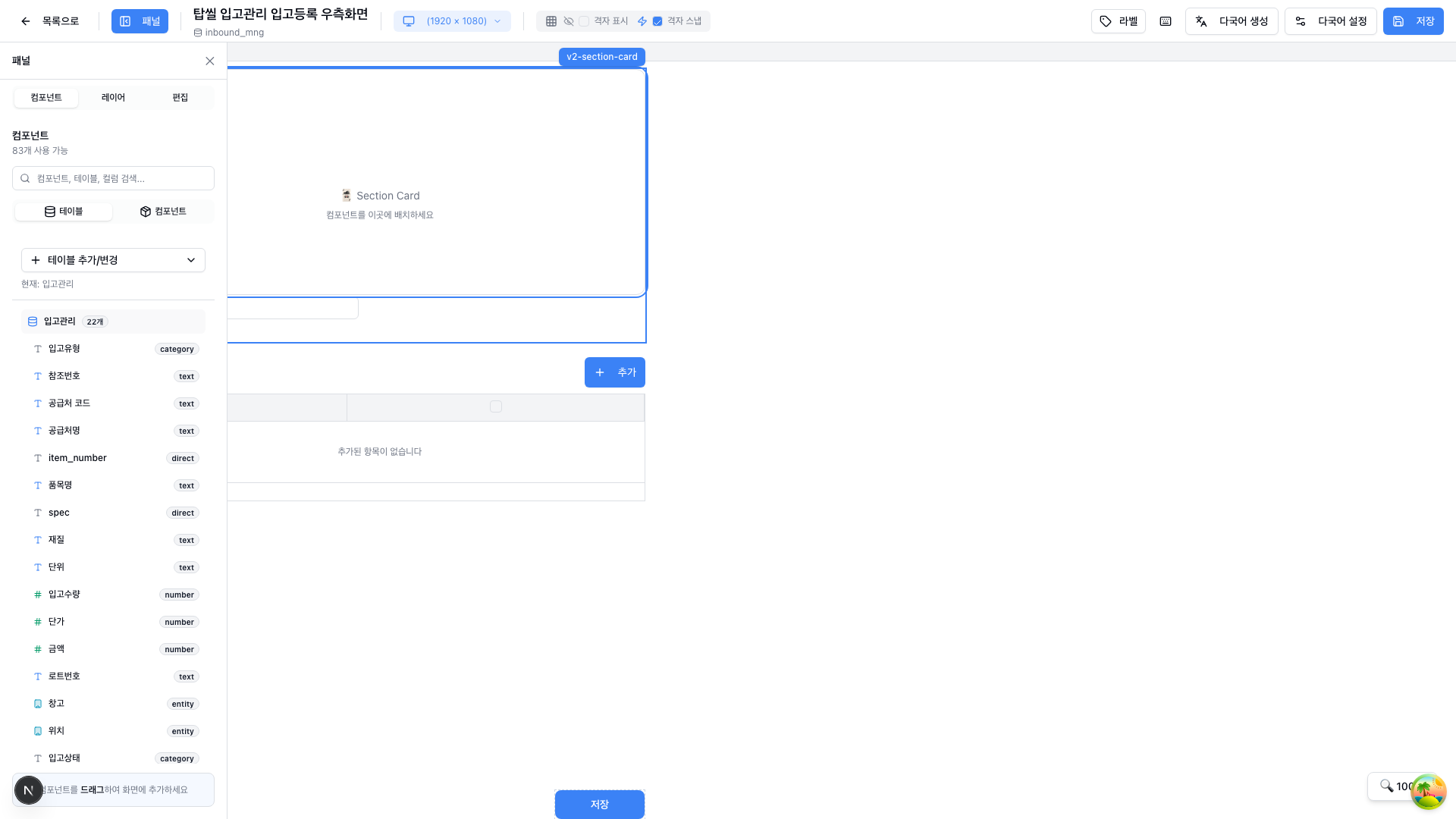Click the top-right 저장 save button
This screenshot has width=1456, height=819.
(x=1413, y=21)
